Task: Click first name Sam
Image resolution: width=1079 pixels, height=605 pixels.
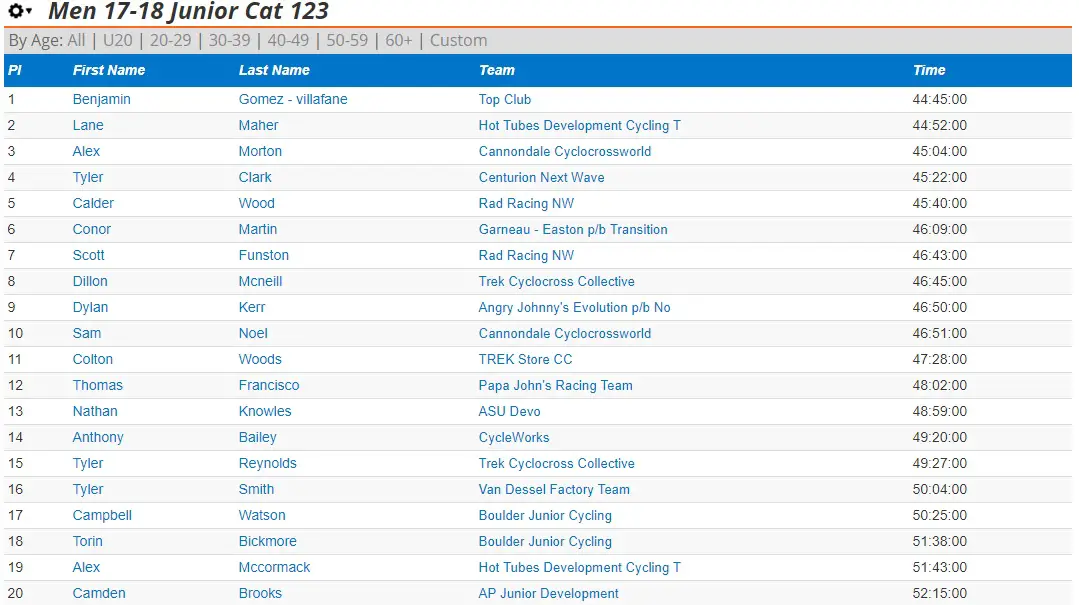Action: coord(87,334)
